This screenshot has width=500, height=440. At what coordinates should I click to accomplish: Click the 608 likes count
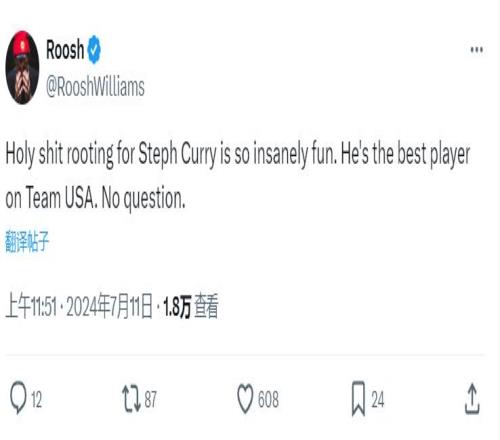pos(268,399)
